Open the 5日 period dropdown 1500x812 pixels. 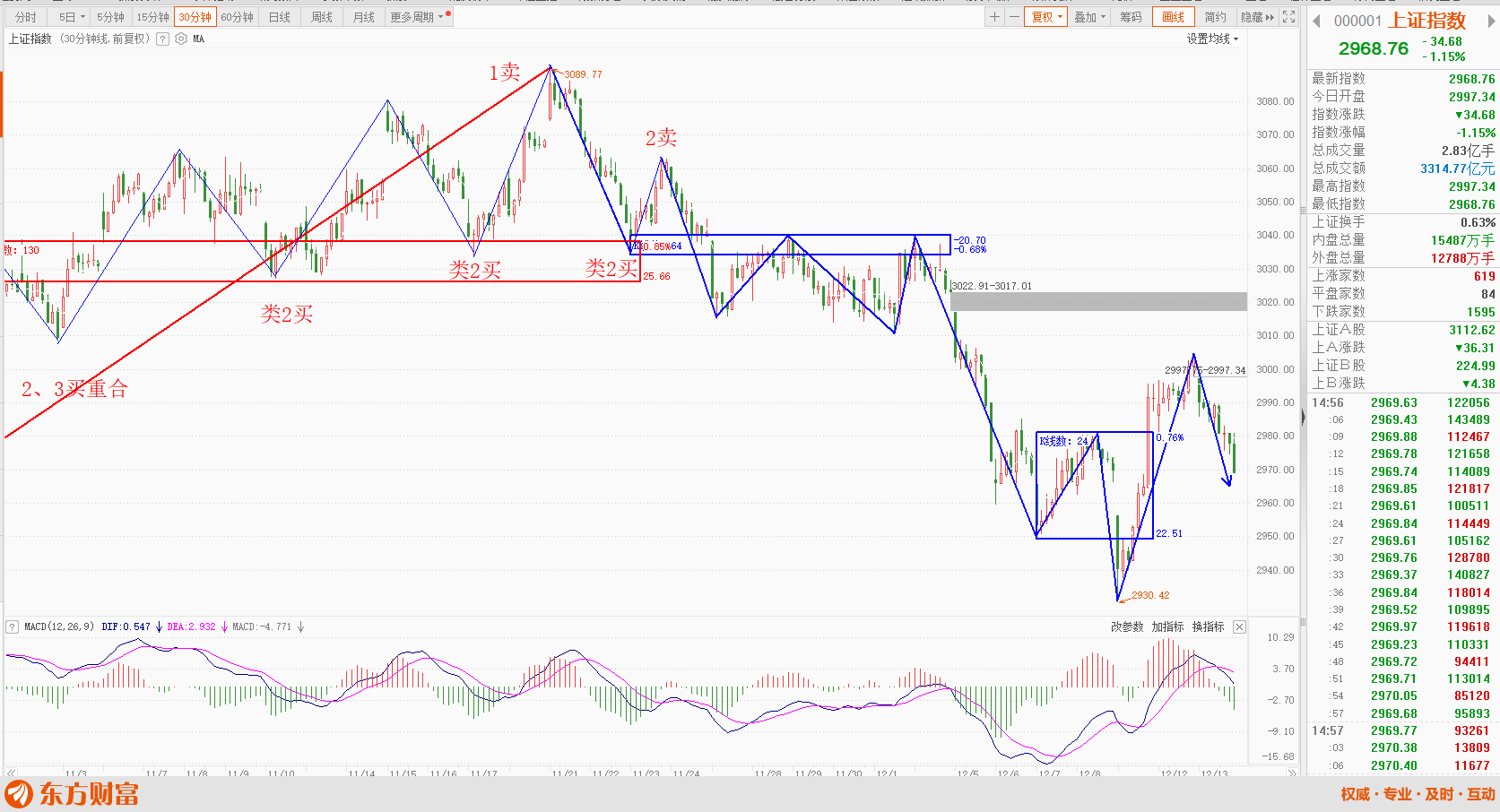[x=72, y=17]
